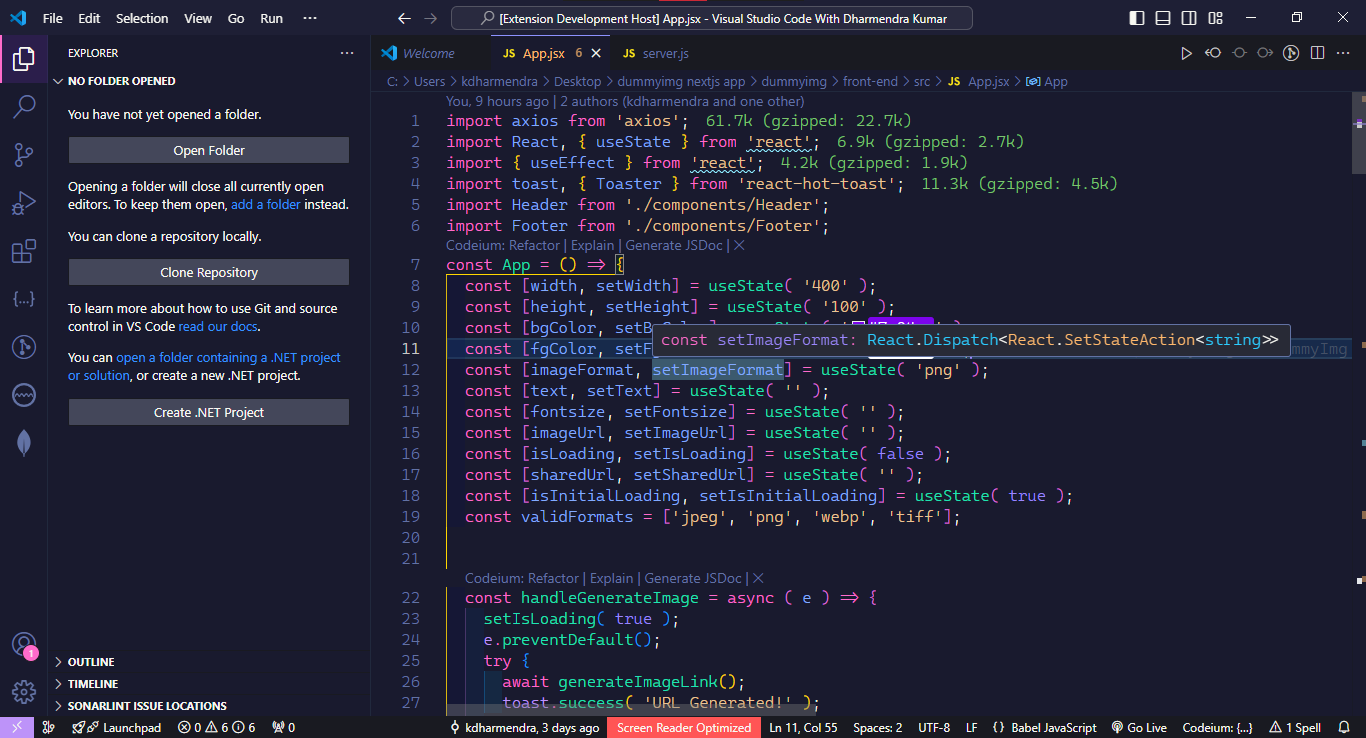Open the Search view

pos(24,106)
